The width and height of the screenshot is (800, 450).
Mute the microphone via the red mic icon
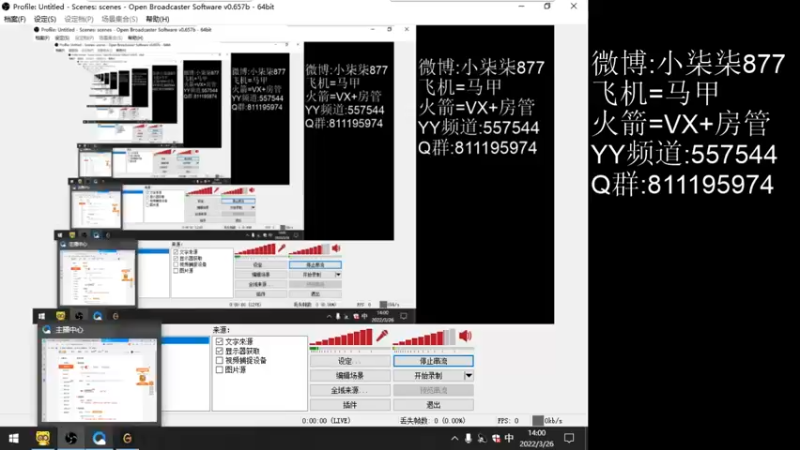tap(382, 336)
